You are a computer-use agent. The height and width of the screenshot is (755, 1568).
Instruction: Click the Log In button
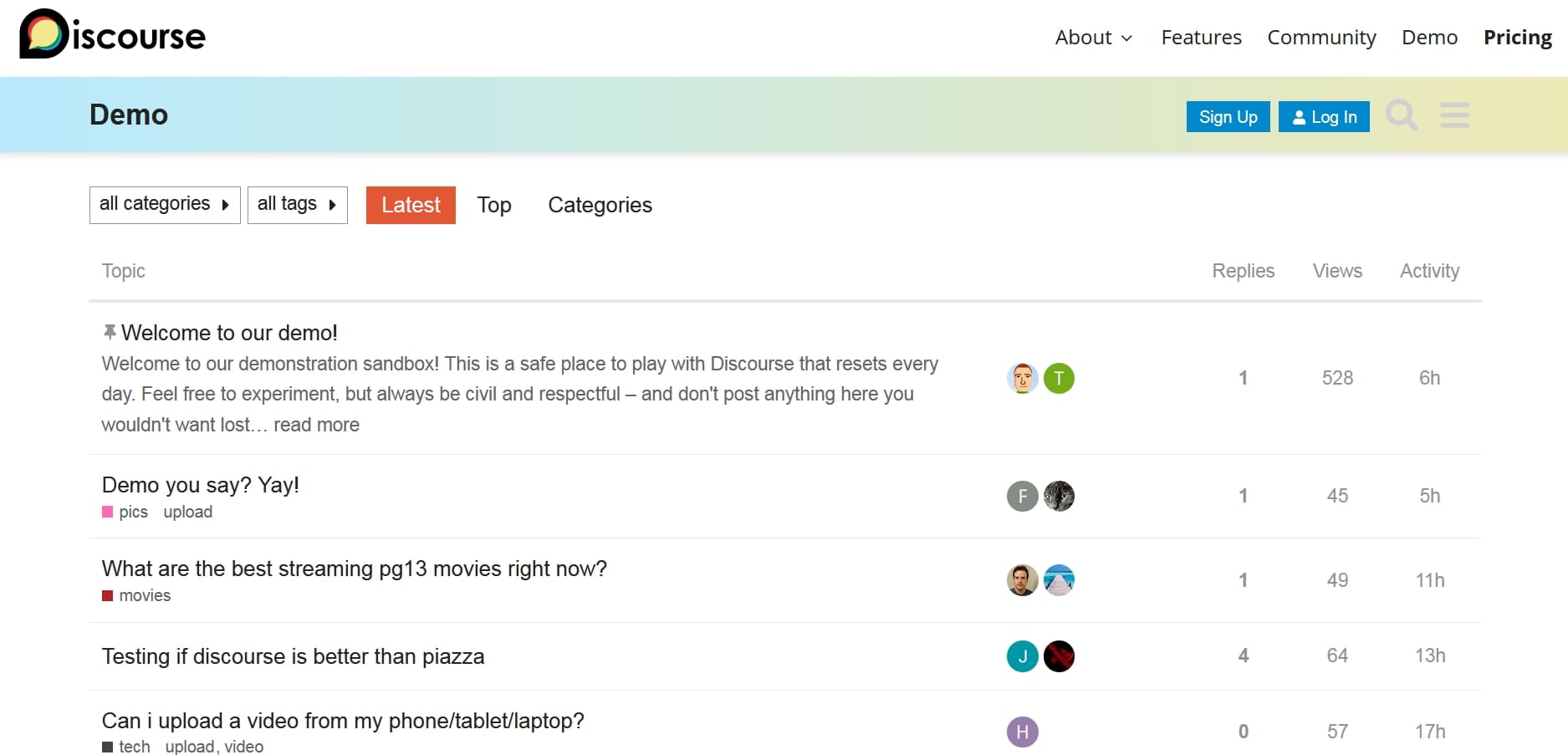[1324, 117]
